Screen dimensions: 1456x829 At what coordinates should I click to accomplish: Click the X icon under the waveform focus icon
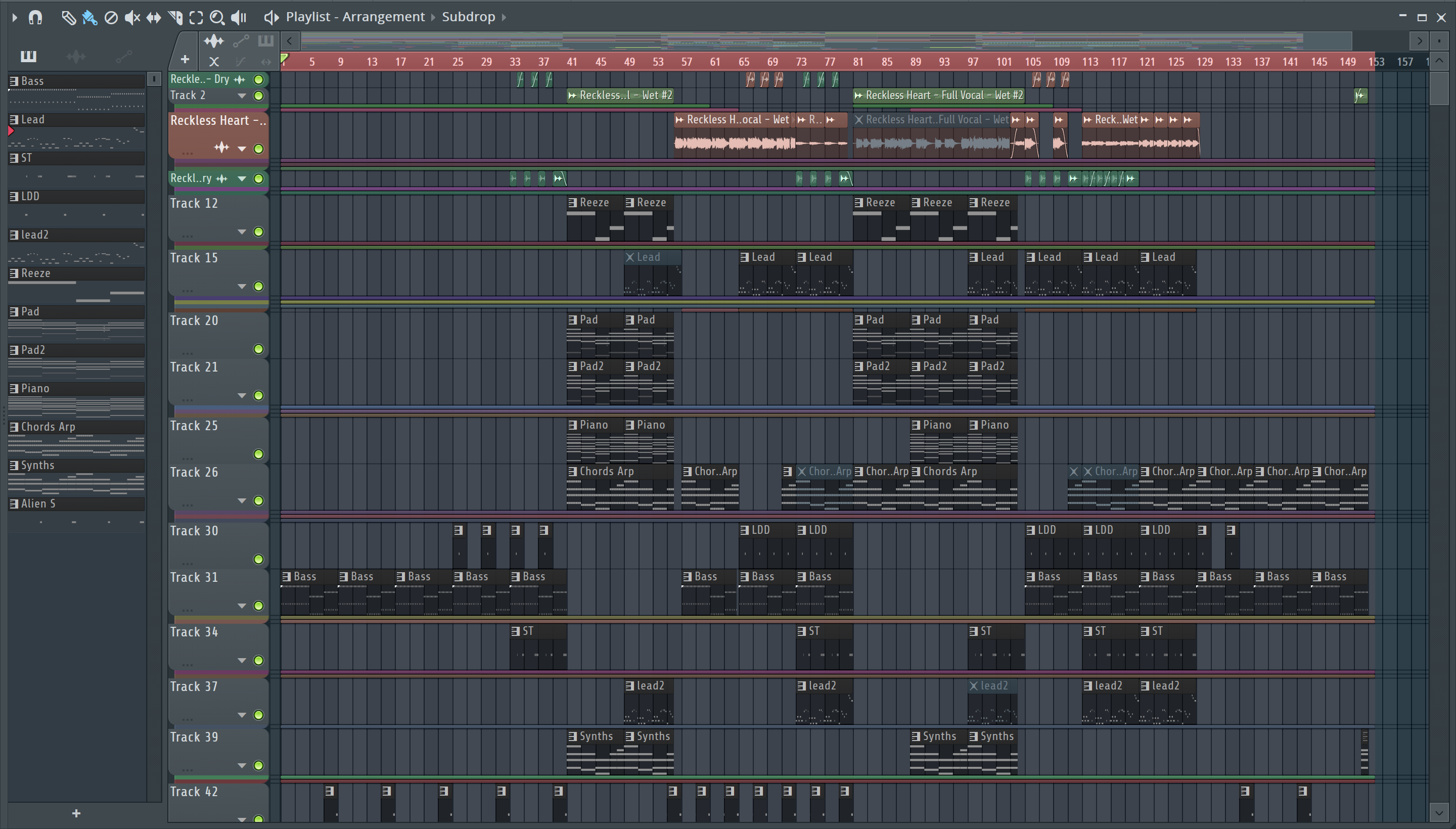pyautogui.click(x=213, y=62)
